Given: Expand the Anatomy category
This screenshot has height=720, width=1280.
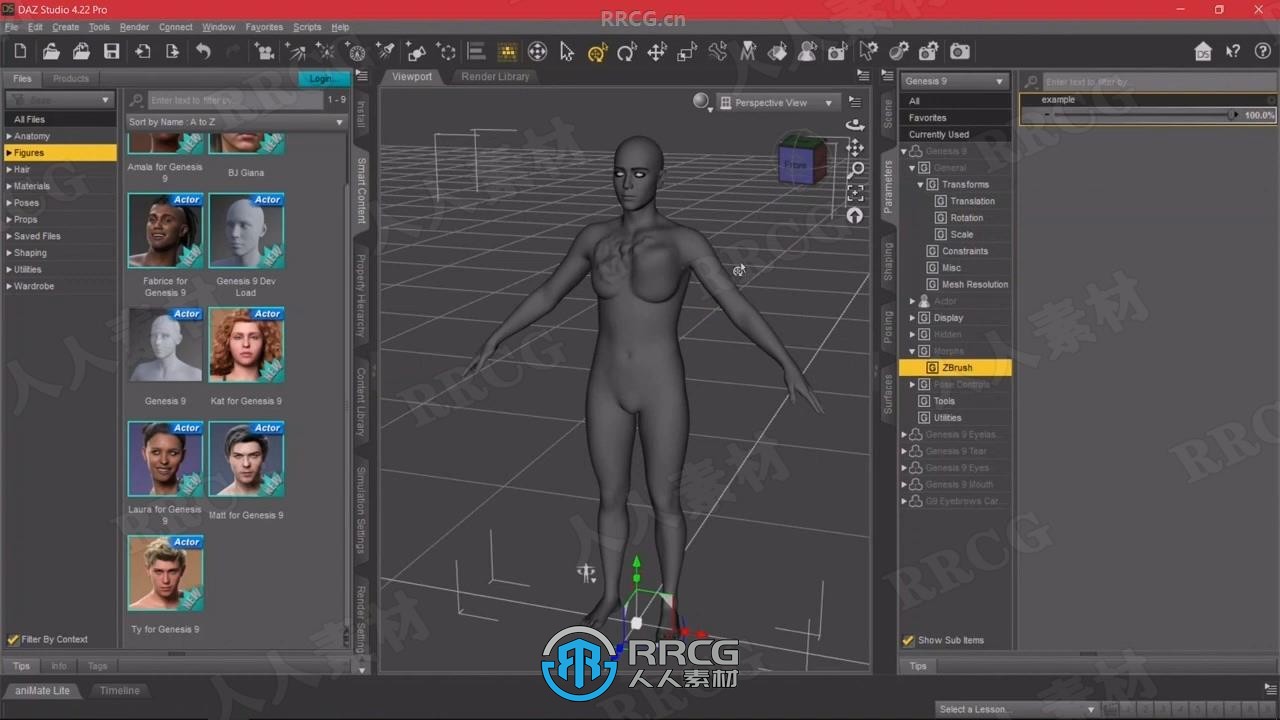Looking at the screenshot, I should click(9, 136).
